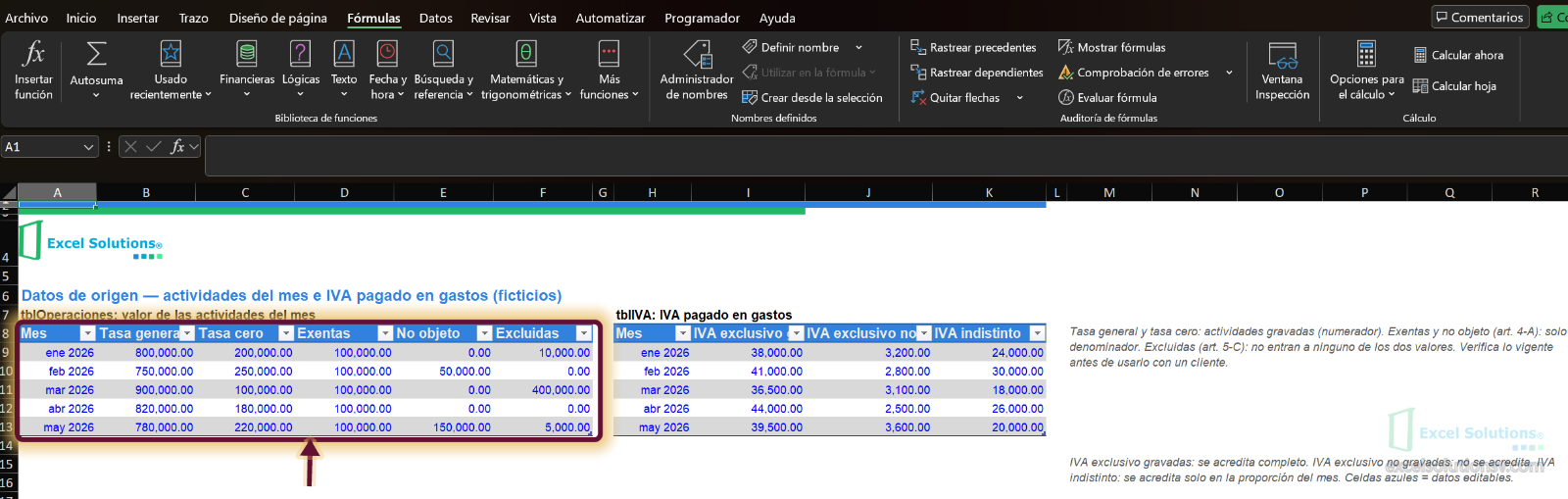Click Quitar flechas
The height and width of the screenshot is (499, 1568).
coord(955,98)
